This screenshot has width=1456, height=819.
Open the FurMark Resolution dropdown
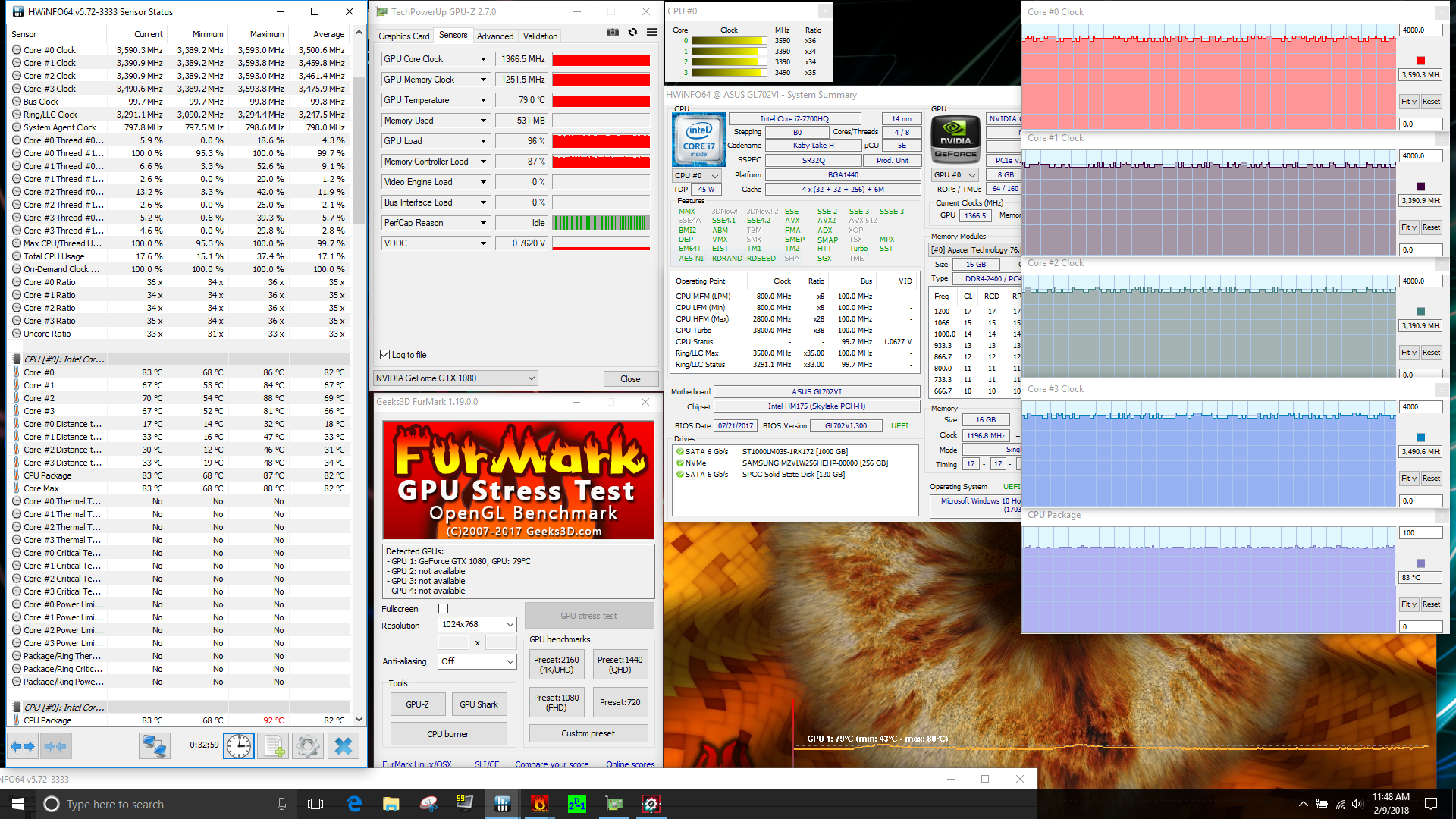pyautogui.click(x=510, y=625)
